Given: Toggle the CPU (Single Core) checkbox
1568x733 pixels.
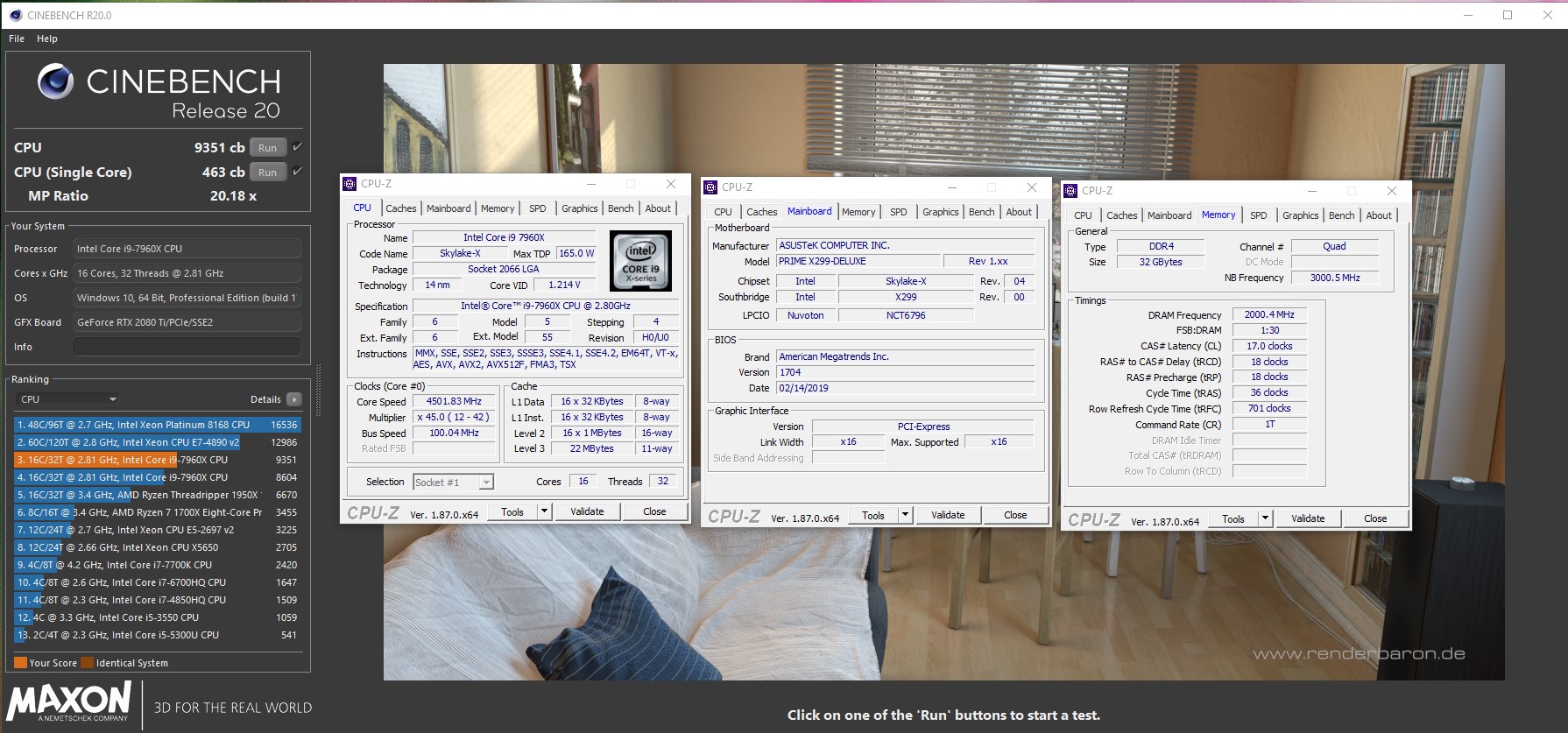Looking at the screenshot, I should (x=298, y=172).
